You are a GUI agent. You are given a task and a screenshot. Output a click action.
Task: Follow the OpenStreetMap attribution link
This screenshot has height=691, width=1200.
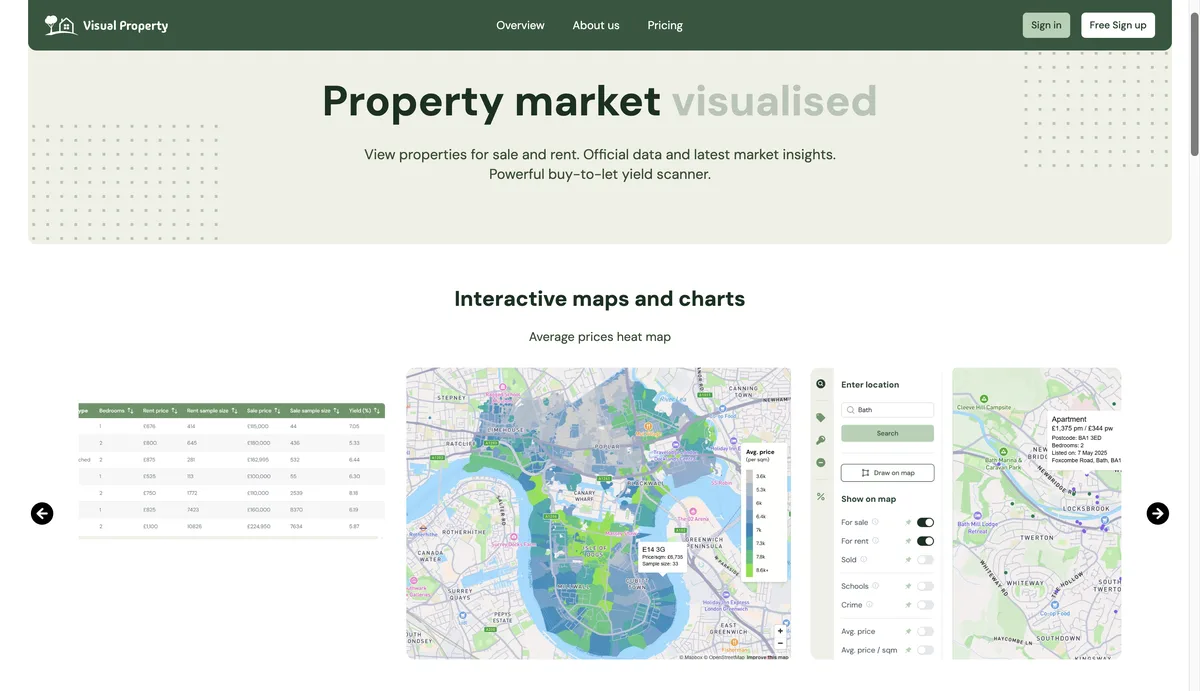click(726, 657)
